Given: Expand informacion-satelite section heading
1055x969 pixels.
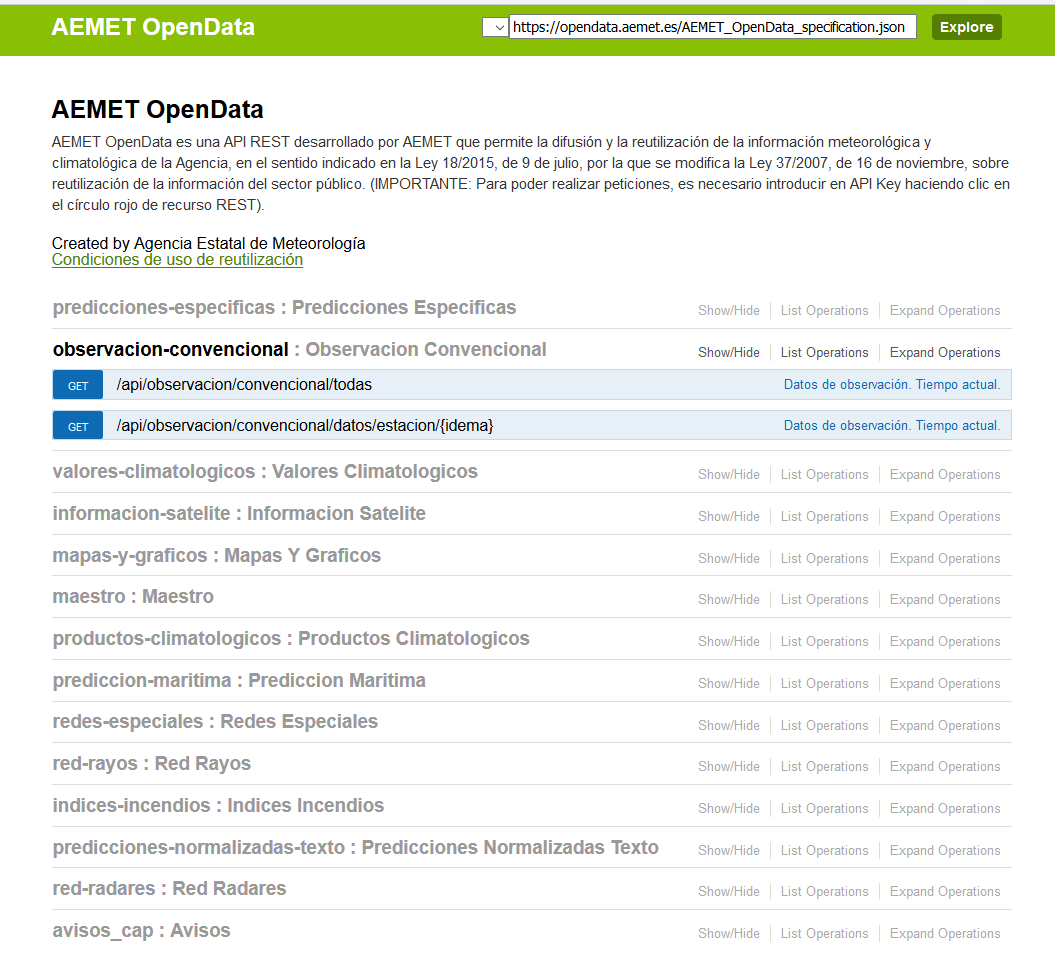Looking at the screenshot, I should 239,513.
